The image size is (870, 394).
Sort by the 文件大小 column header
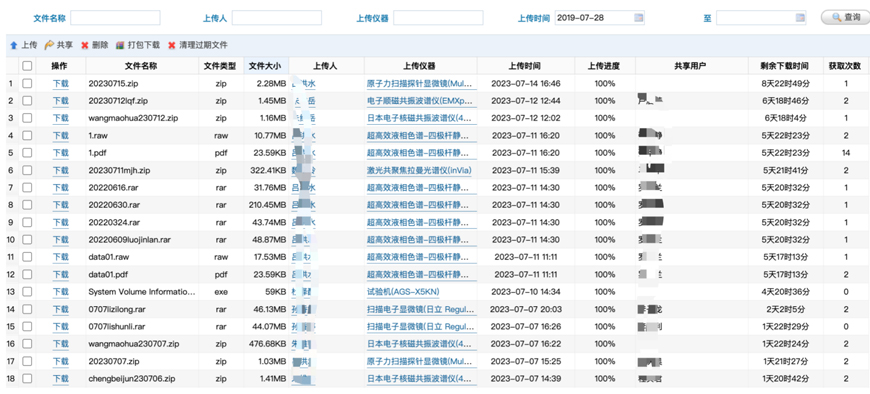click(266, 66)
